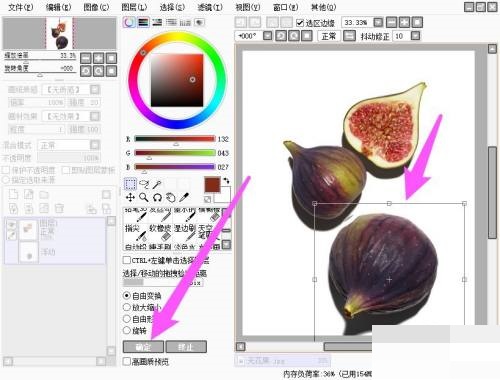Click the R red channel slider
500x380 pixels.
(175, 139)
